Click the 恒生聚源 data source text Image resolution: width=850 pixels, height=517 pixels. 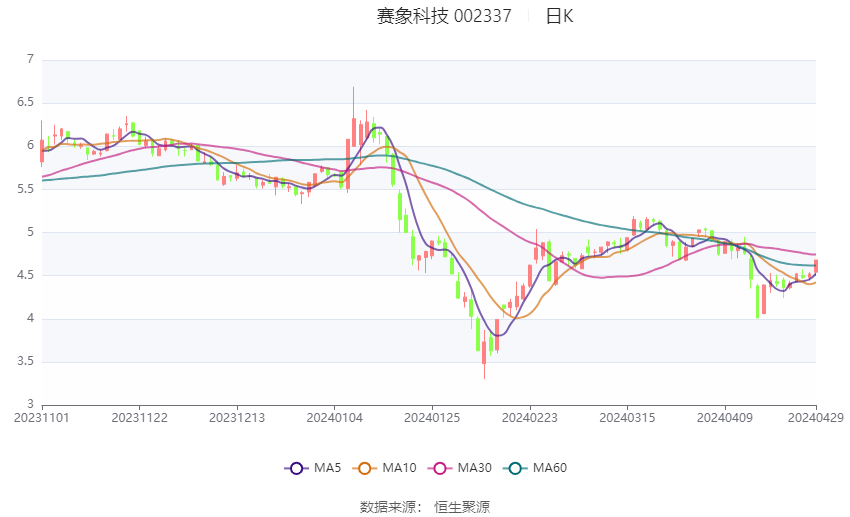click(462, 507)
